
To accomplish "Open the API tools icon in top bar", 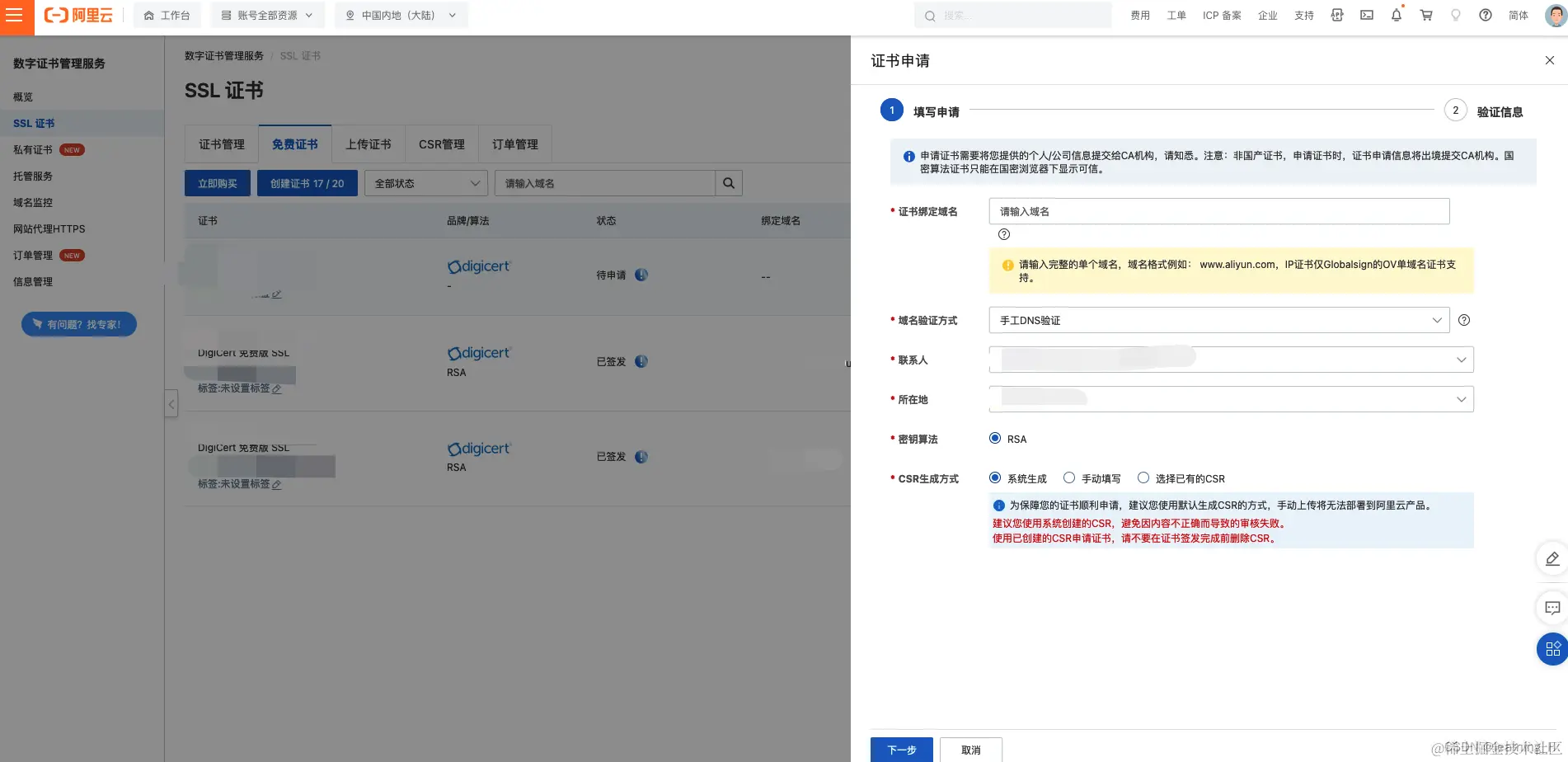I will pos(1336,15).
